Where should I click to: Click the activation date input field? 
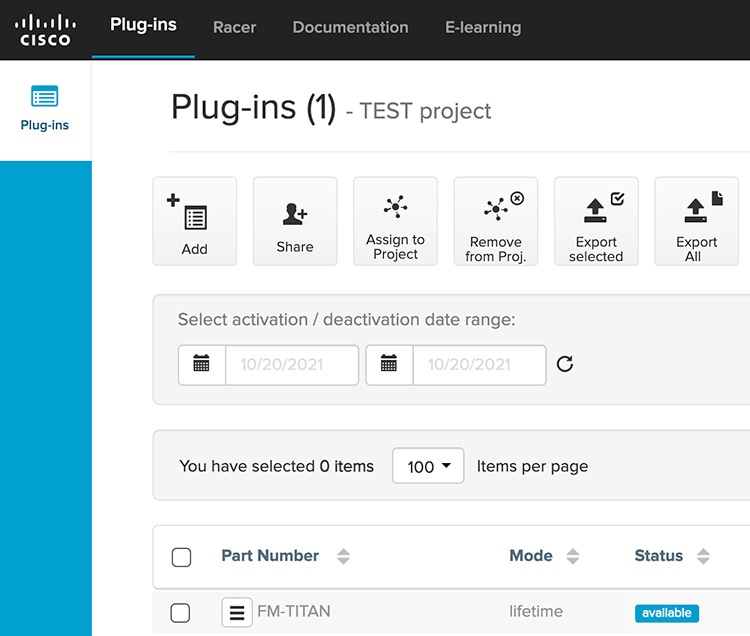tap(292, 365)
